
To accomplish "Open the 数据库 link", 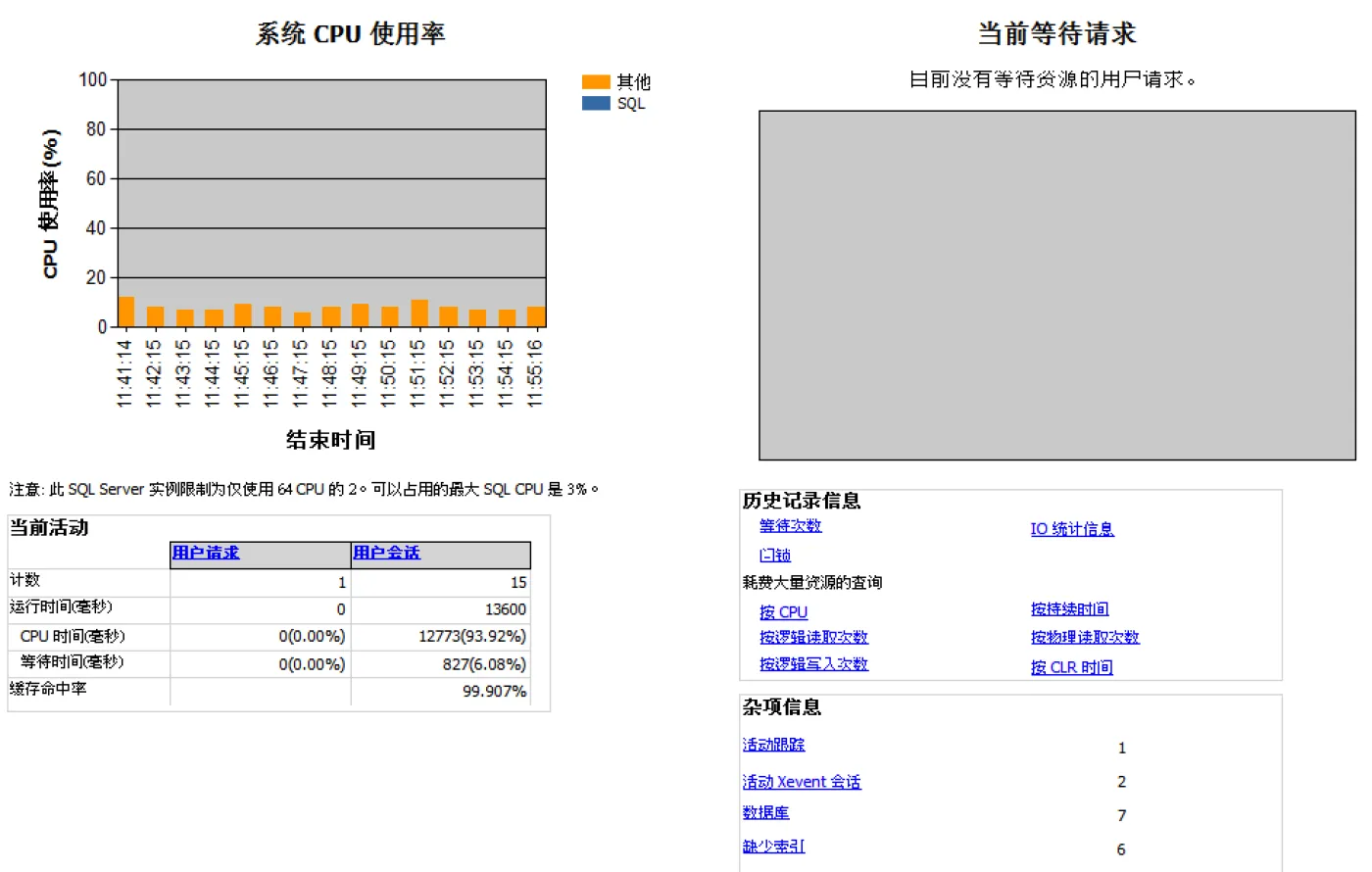I will coord(765,812).
